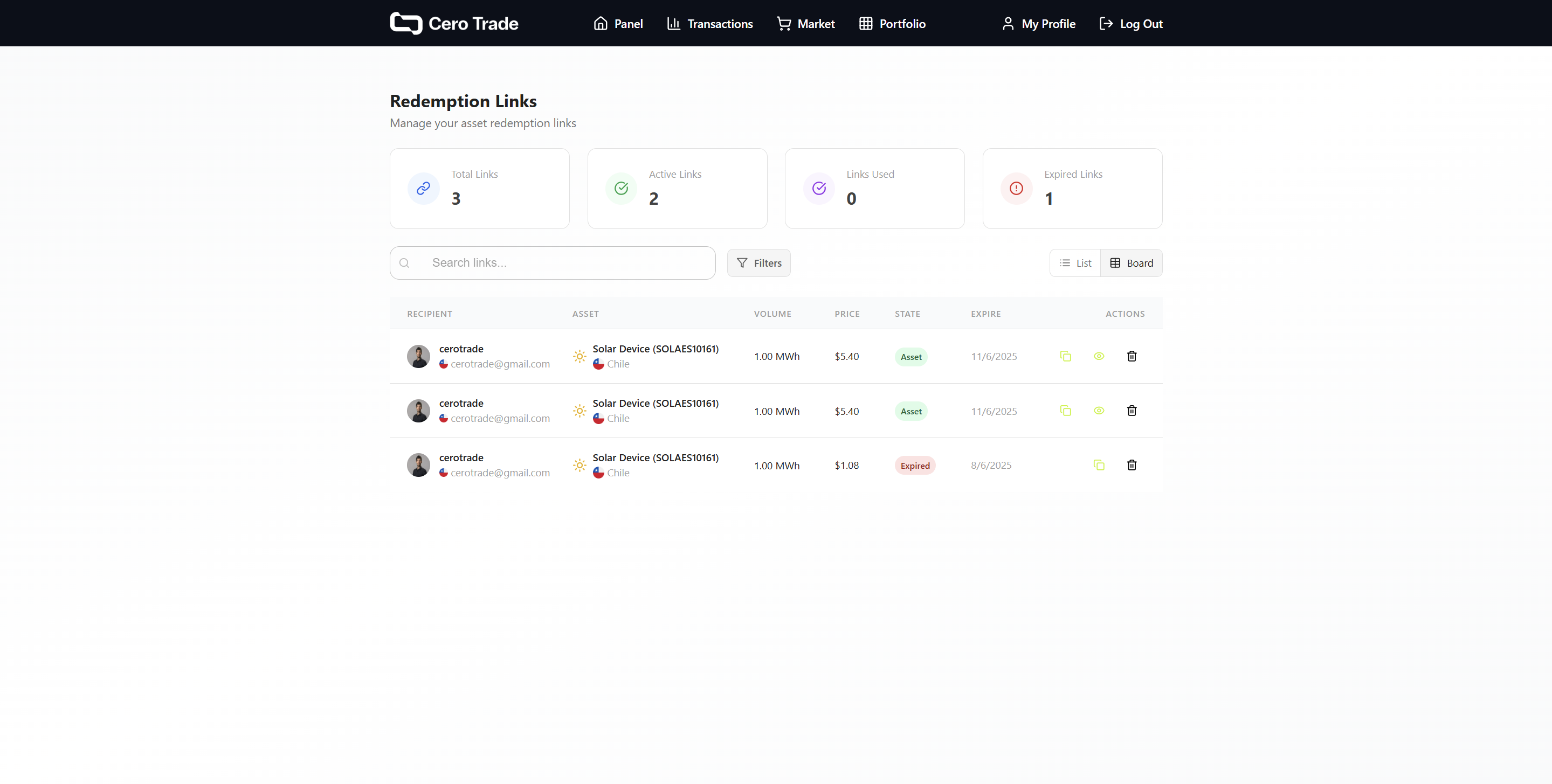Image resolution: width=1552 pixels, height=784 pixels.
Task: Open My Profile
Action: [1038, 24]
